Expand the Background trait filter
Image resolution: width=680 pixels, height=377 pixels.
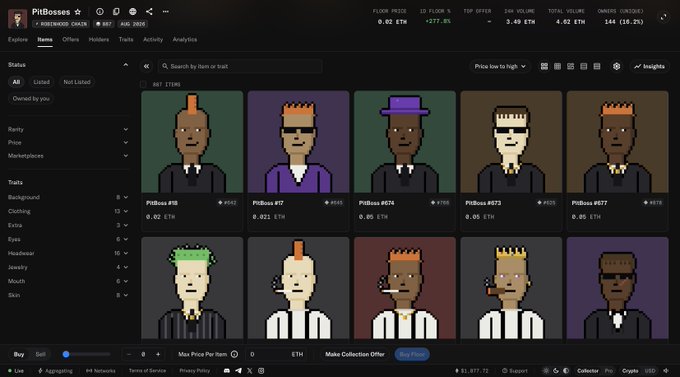68,197
